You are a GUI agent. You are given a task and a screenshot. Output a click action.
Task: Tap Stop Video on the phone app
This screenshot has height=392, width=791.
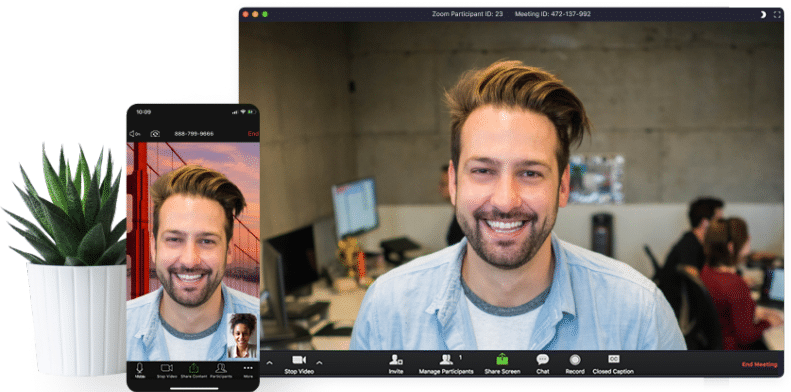(x=166, y=370)
